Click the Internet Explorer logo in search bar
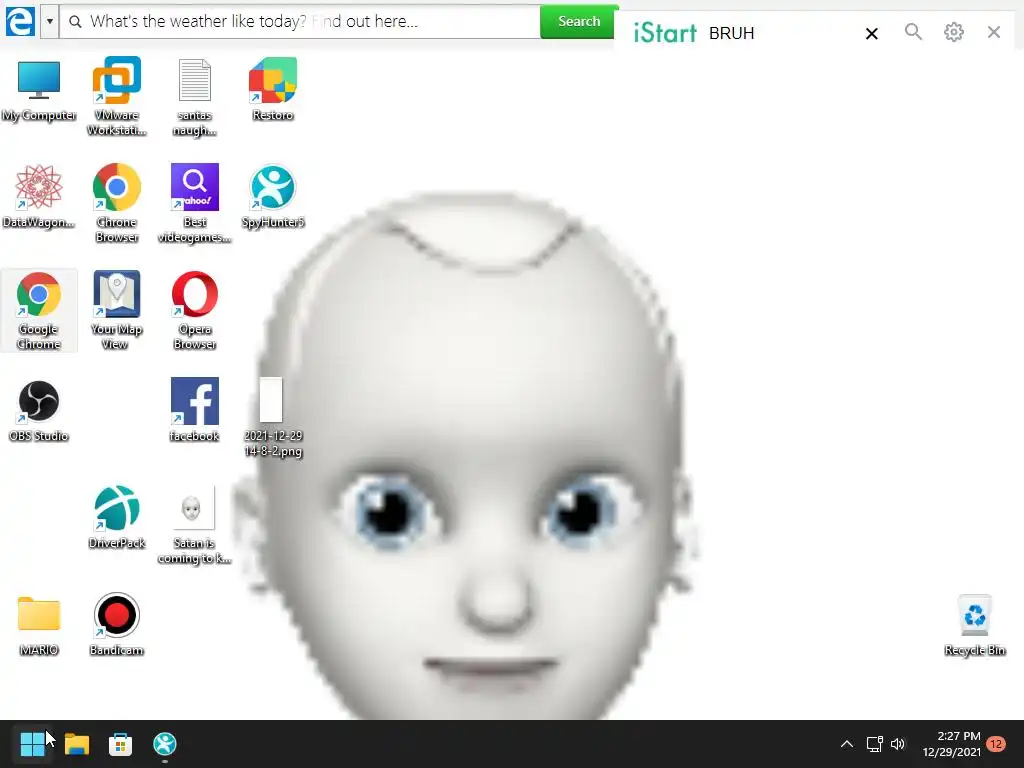Image resolution: width=1024 pixels, height=768 pixels. [20, 21]
